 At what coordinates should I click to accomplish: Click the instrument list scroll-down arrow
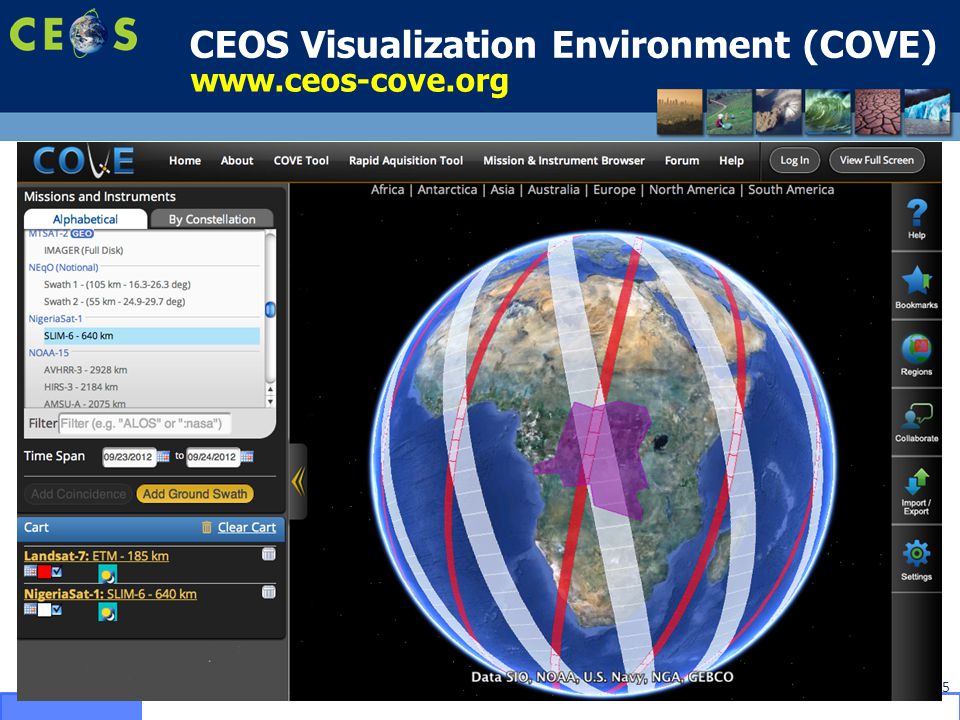(270, 401)
